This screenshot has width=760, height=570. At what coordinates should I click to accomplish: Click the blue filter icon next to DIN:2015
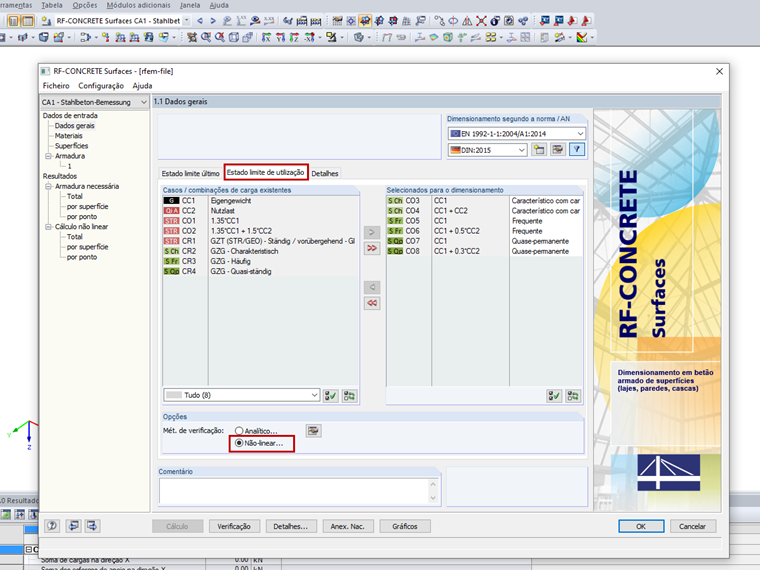click(x=577, y=150)
